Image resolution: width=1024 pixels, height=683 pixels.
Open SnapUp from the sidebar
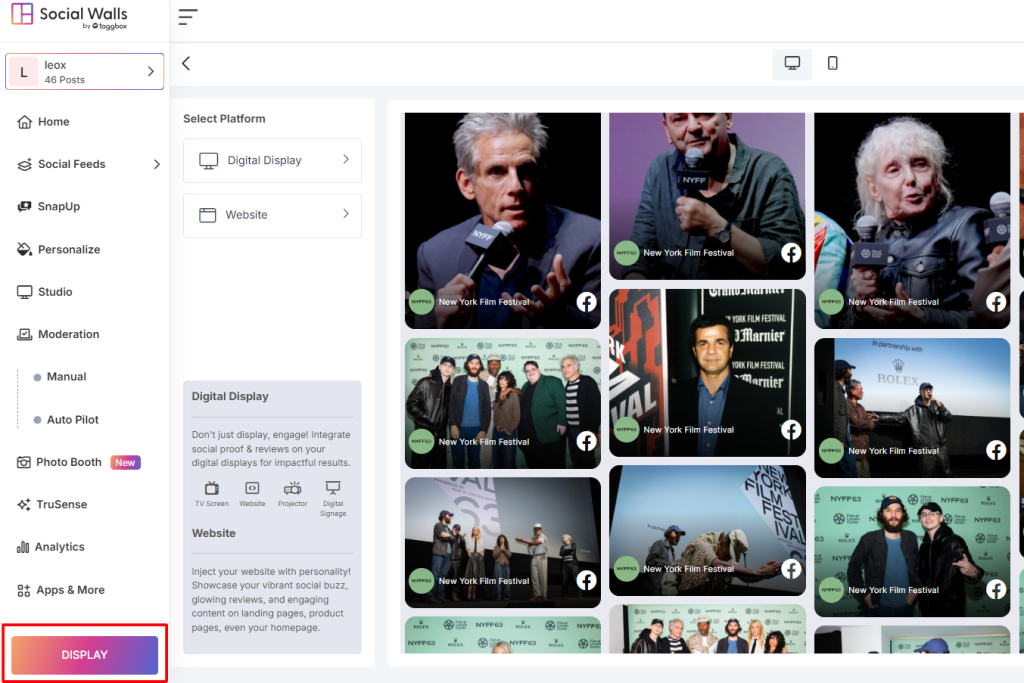(58, 207)
